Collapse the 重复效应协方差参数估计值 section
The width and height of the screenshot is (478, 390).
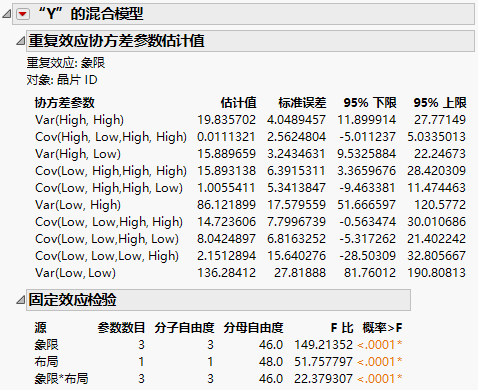pyautogui.click(x=21, y=41)
